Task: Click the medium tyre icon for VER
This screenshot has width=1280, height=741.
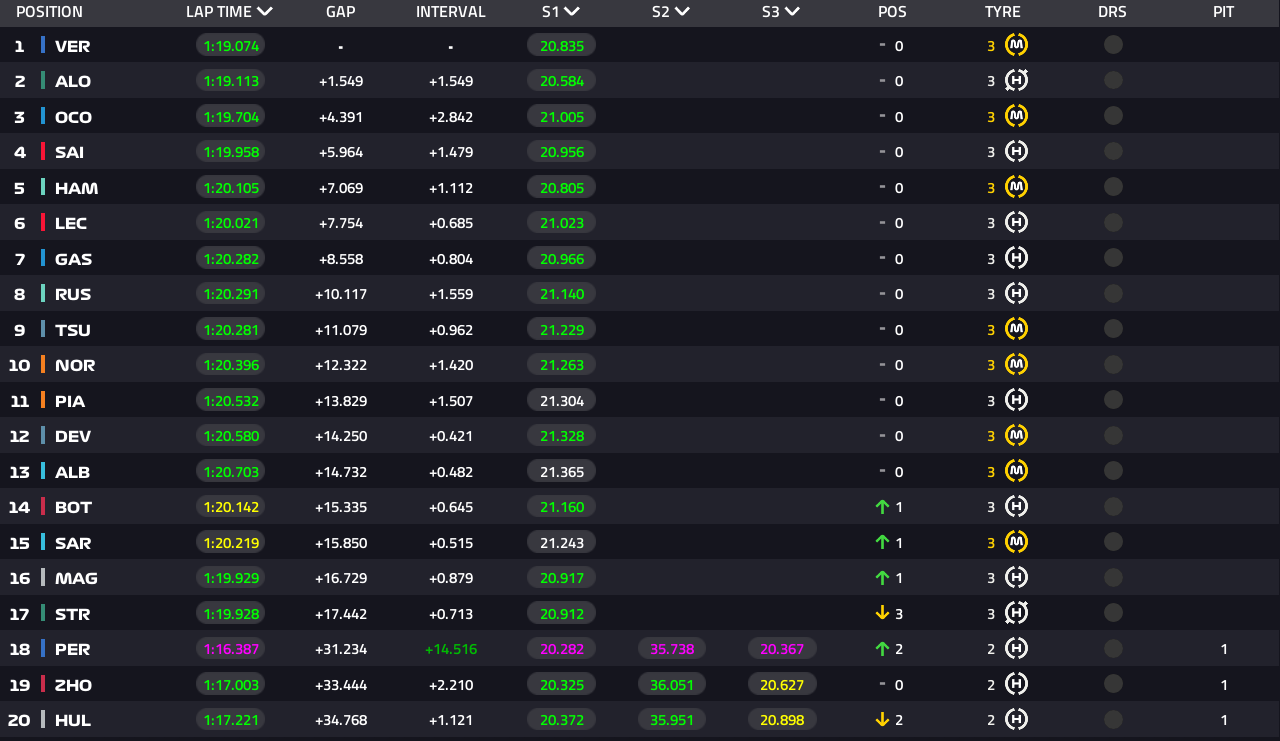Action: [1016, 45]
